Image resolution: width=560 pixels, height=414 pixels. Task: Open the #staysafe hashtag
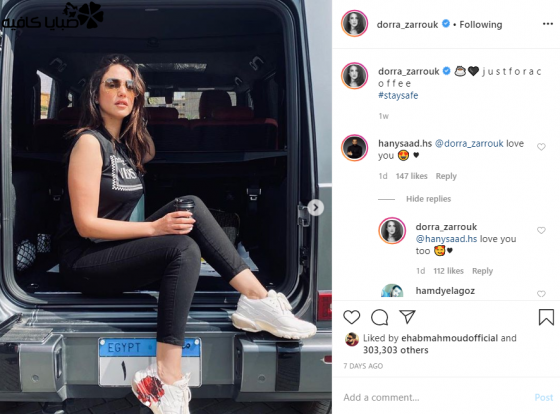pyautogui.click(x=398, y=95)
